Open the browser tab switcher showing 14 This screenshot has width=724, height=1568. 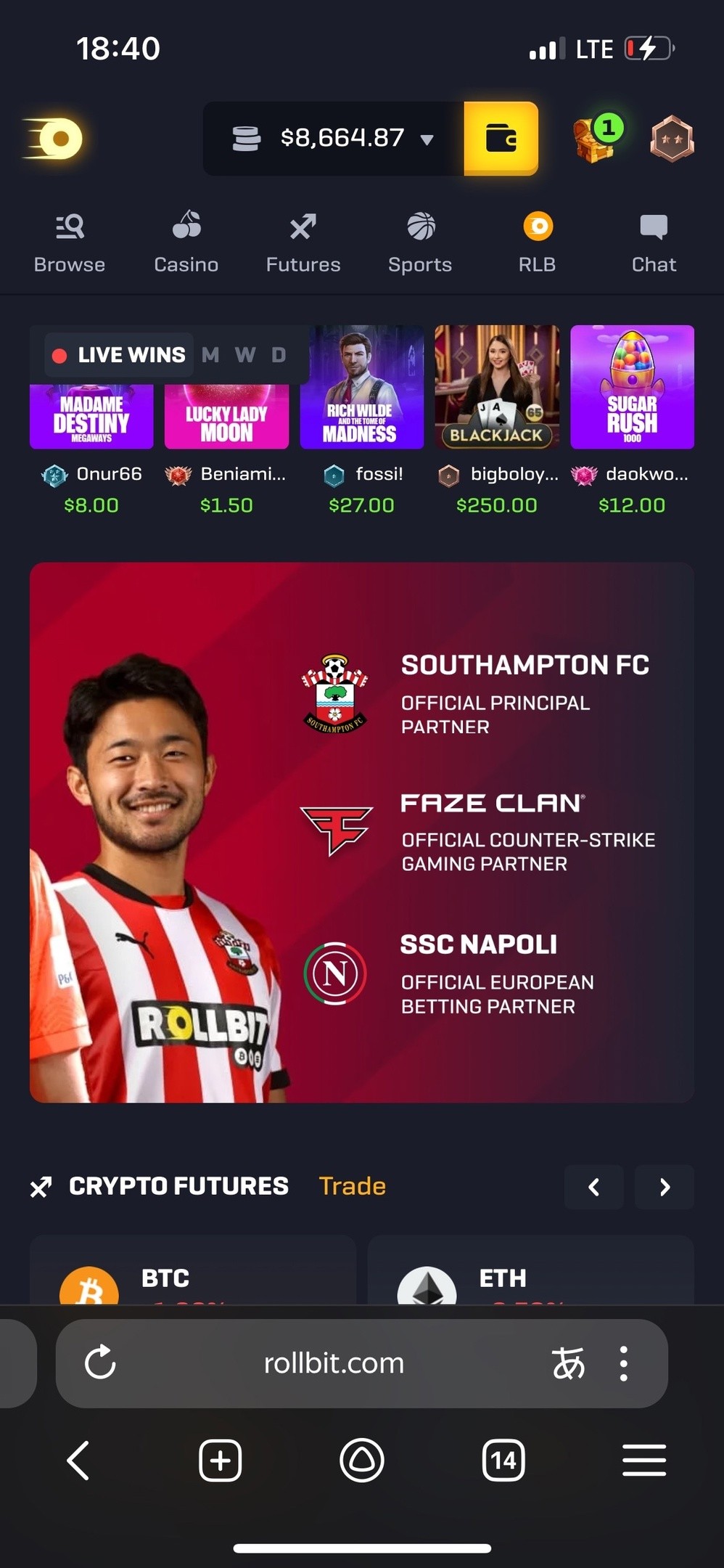coord(503,1460)
